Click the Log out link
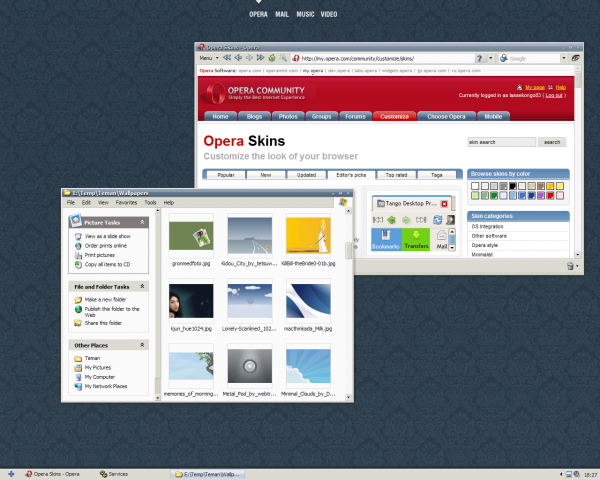The height and width of the screenshot is (480, 600). click(554, 95)
